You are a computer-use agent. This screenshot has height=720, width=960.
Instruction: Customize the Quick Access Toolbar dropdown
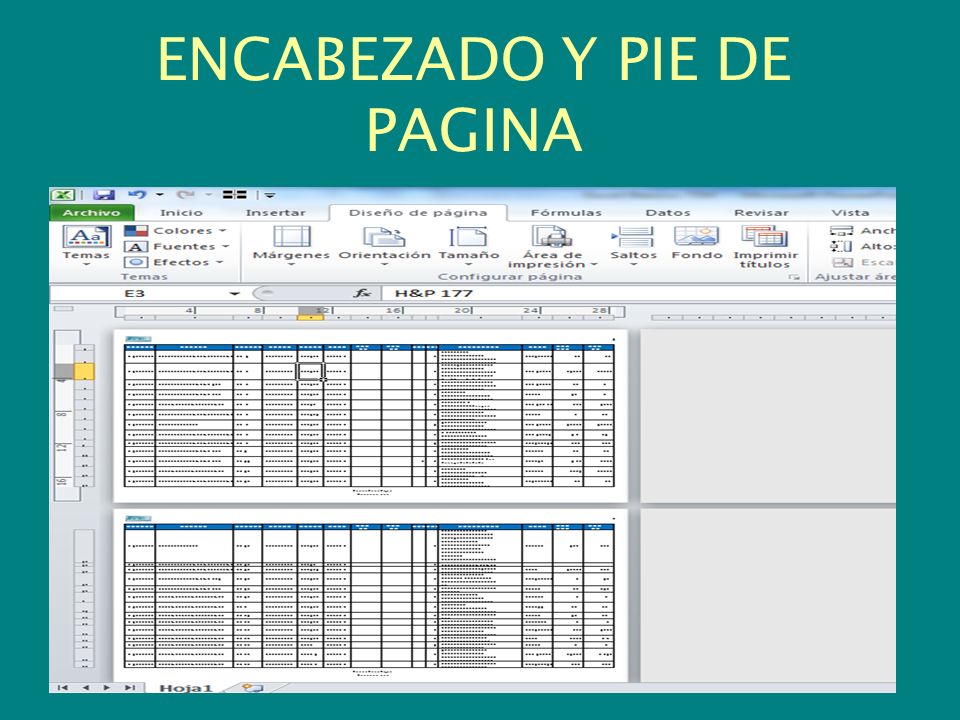point(269,195)
